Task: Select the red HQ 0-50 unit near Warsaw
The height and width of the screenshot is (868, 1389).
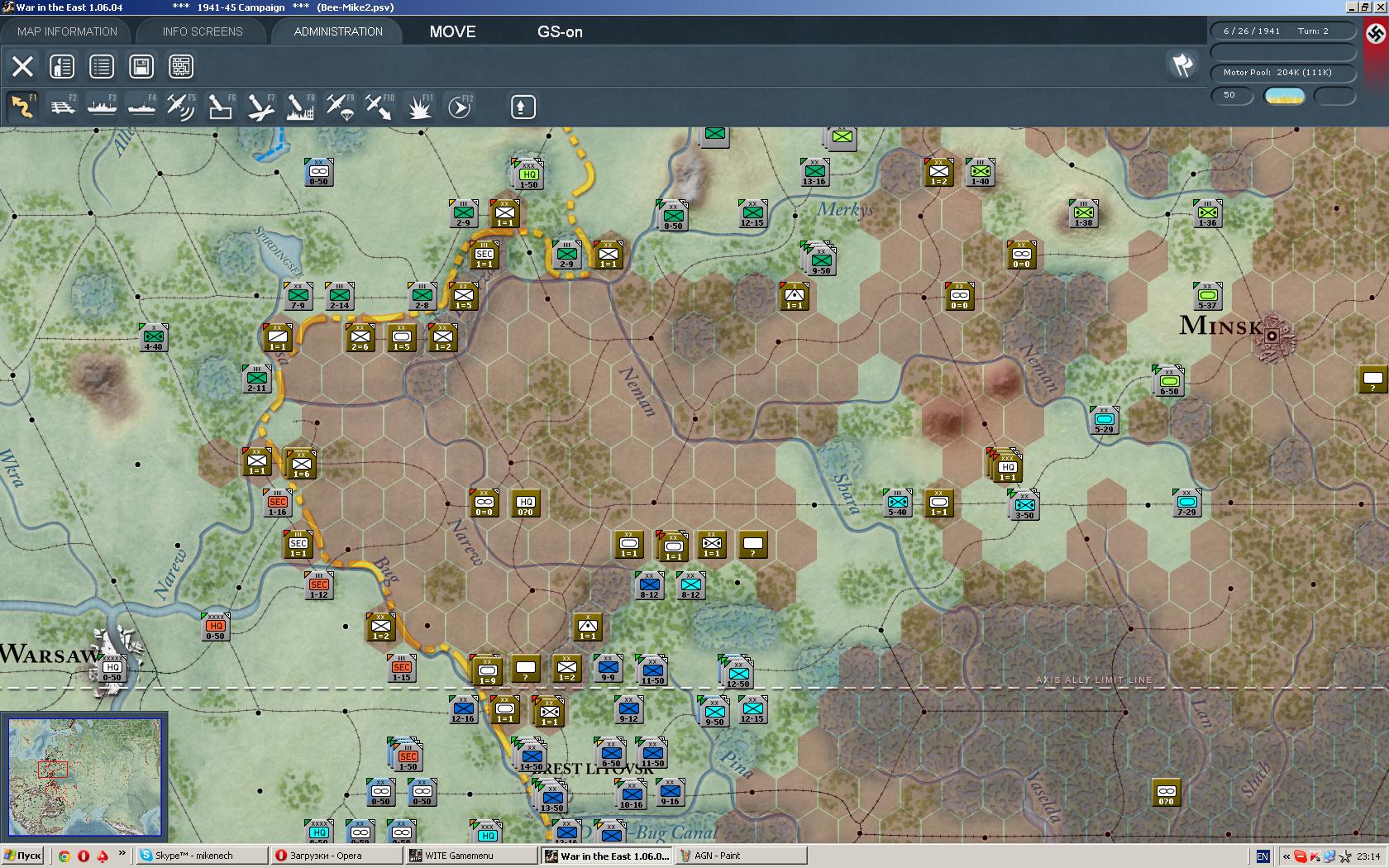Action: (215, 627)
